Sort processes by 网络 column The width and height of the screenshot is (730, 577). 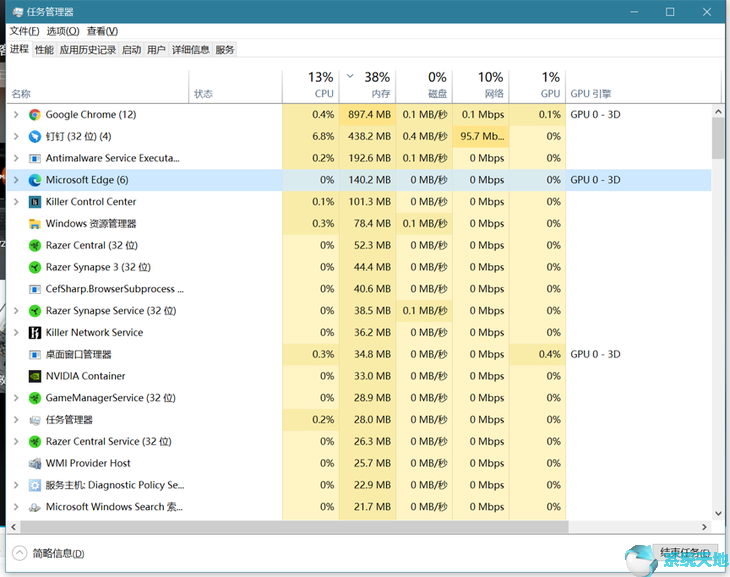click(x=481, y=86)
